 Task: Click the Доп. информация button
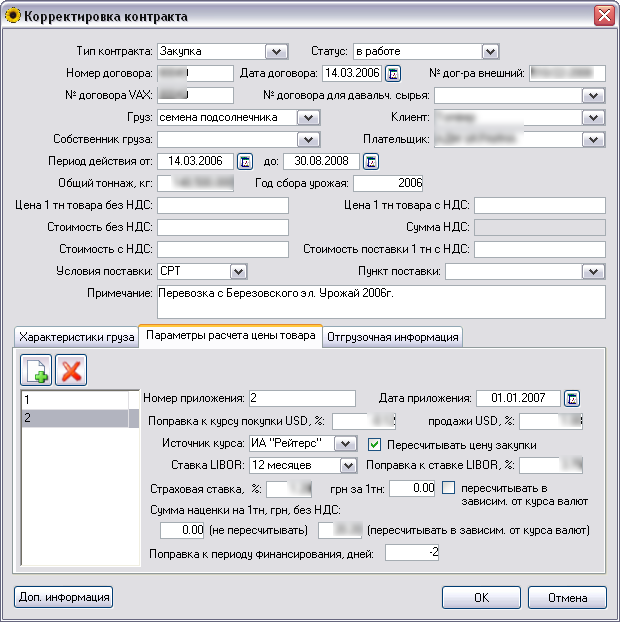coord(63,597)
